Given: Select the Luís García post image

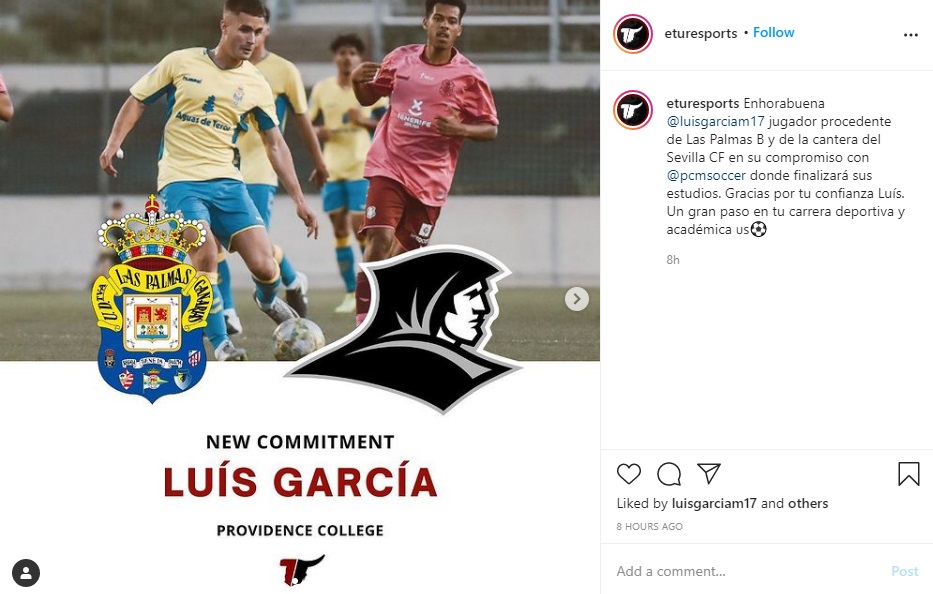Looking at the screenshot, I should tap(300, 297).
